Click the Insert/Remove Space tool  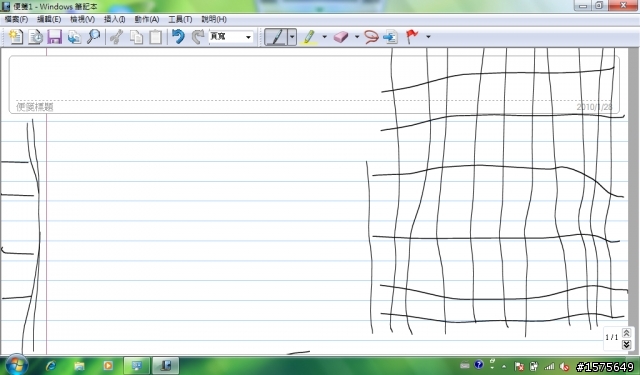[391, 37]
